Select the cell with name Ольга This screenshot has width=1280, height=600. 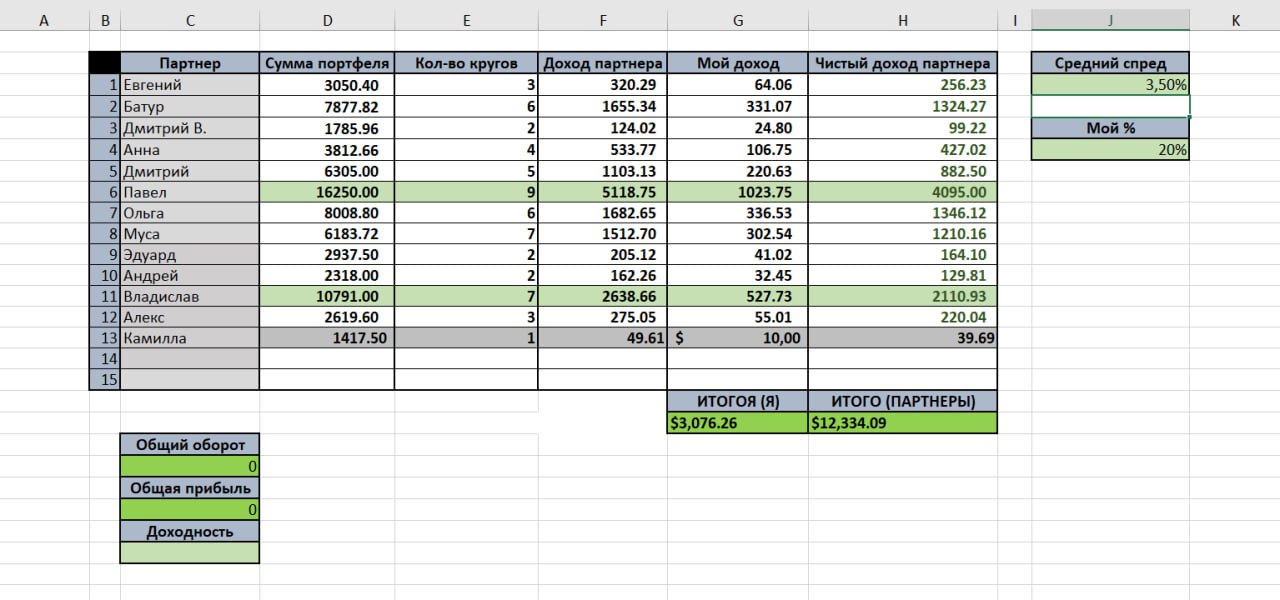(x=190, y=213)
